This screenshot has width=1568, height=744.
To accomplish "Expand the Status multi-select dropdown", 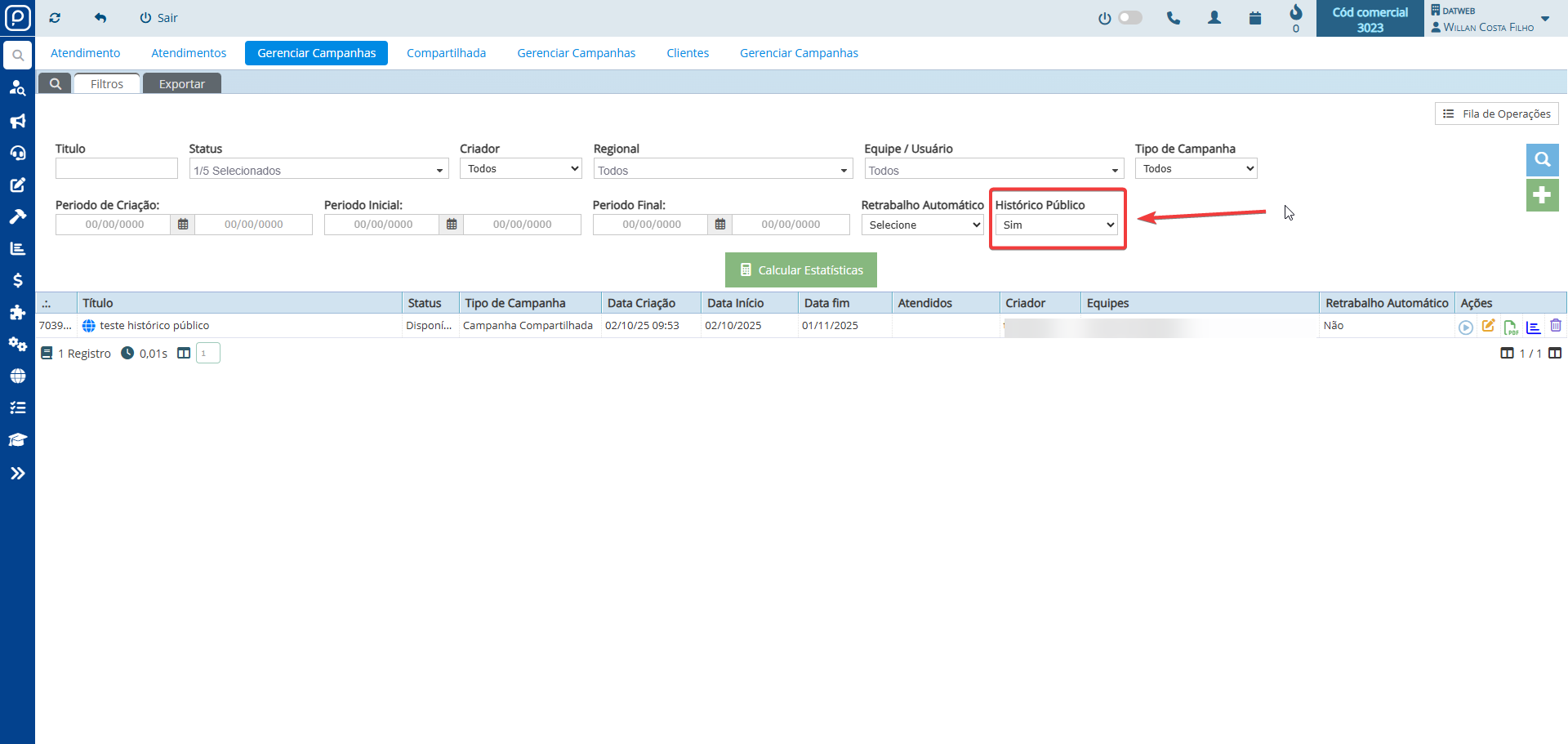I will [x=318, y=170].
